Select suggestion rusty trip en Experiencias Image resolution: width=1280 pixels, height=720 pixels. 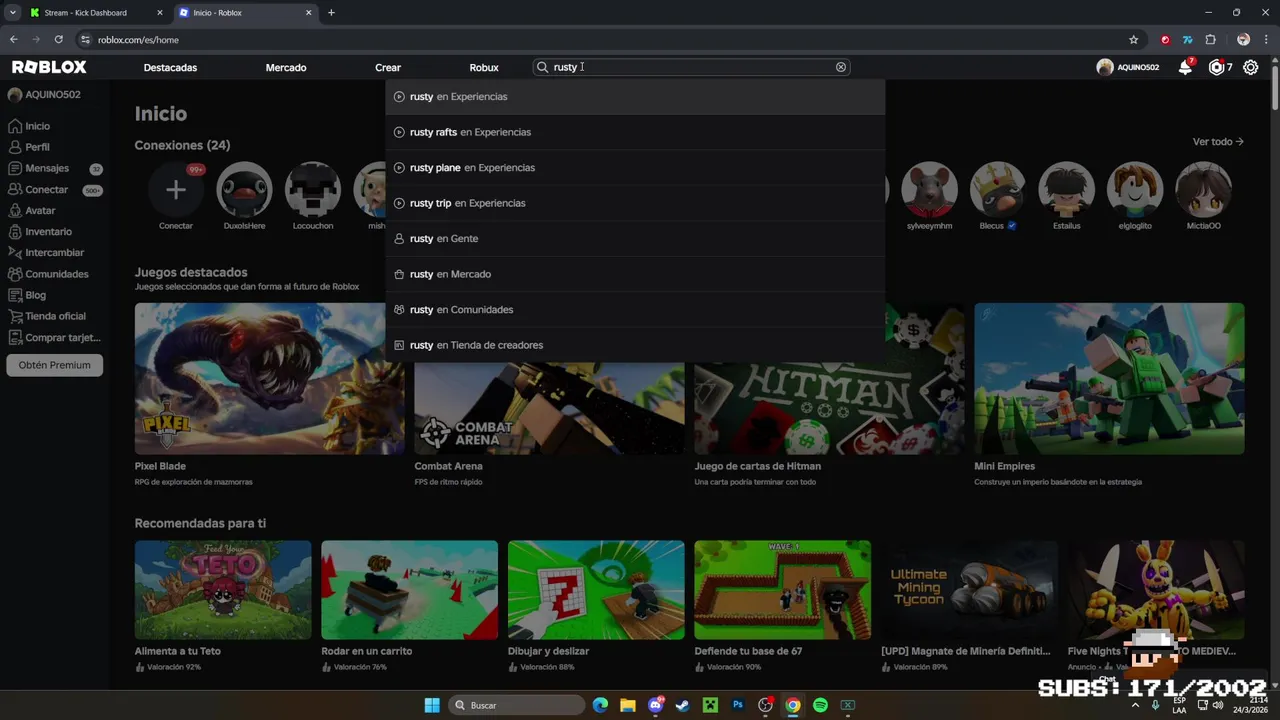tap(635, 203)
